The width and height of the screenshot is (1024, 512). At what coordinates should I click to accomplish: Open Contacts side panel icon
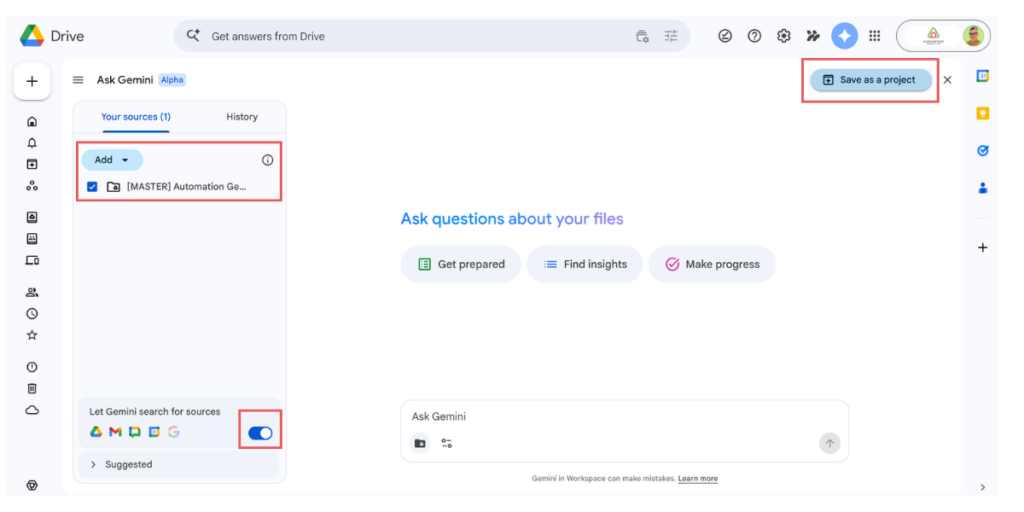[982, 188]
